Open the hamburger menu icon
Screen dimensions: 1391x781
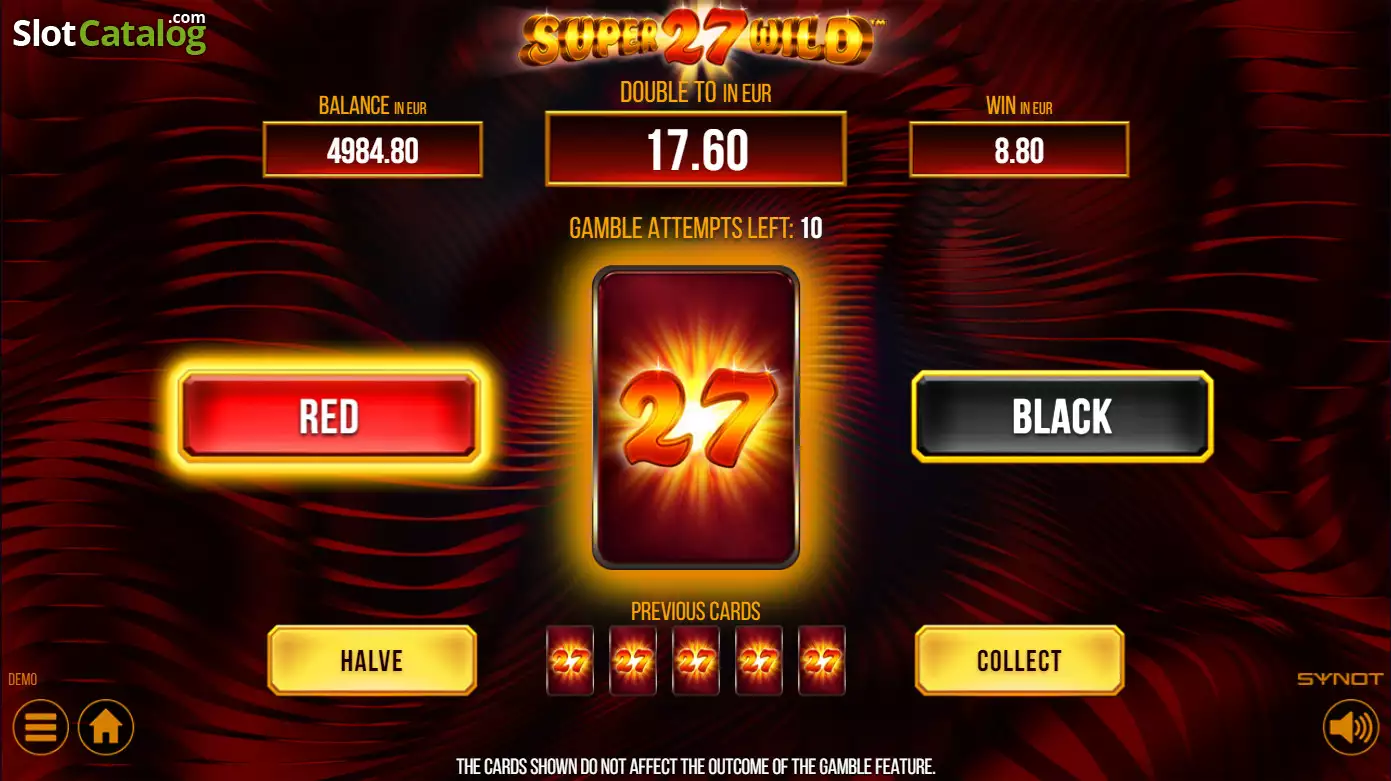[x=41, y=727]
